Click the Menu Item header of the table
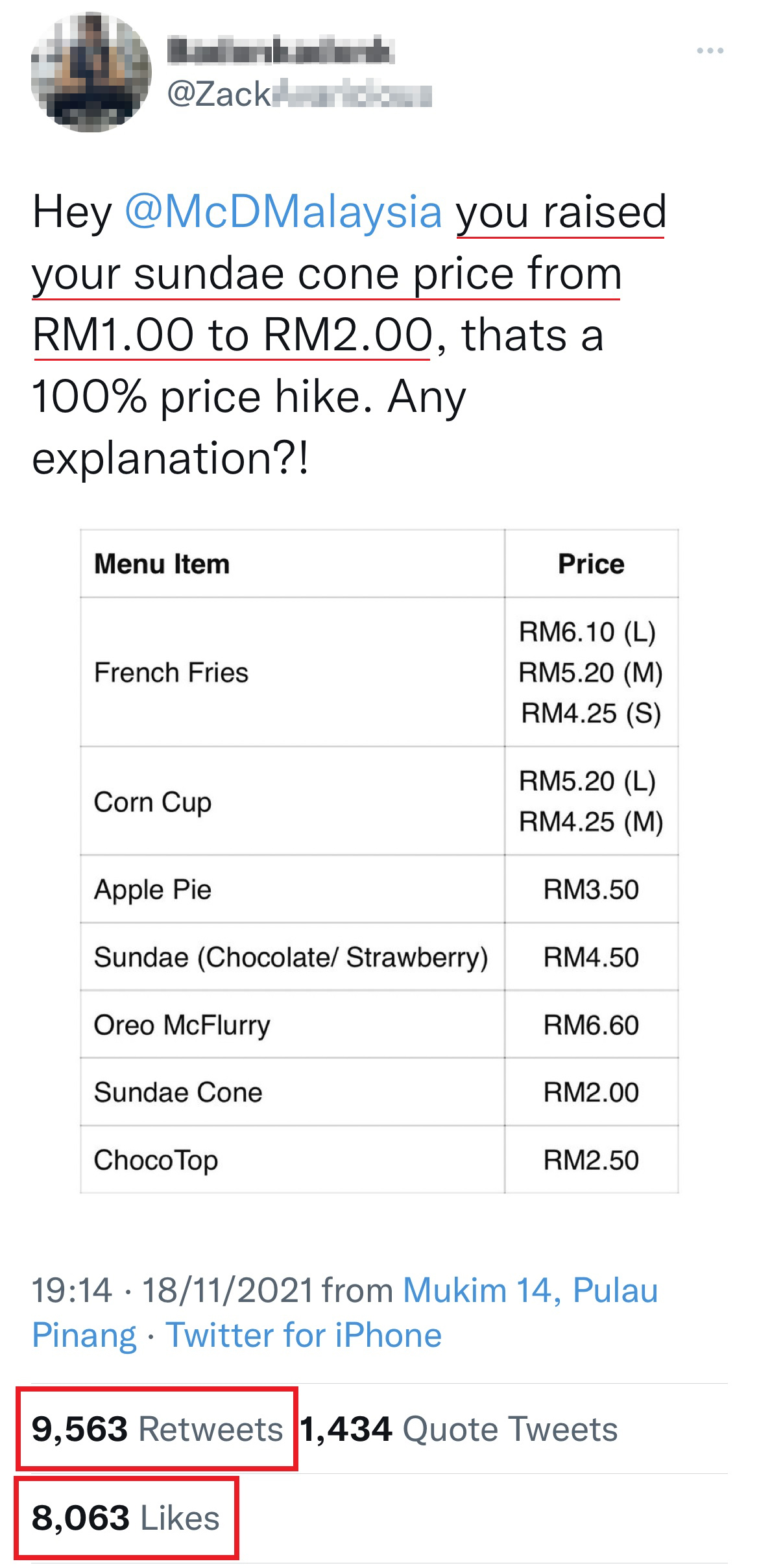This screenshot has height=1568, width=759. coord(162,564)
